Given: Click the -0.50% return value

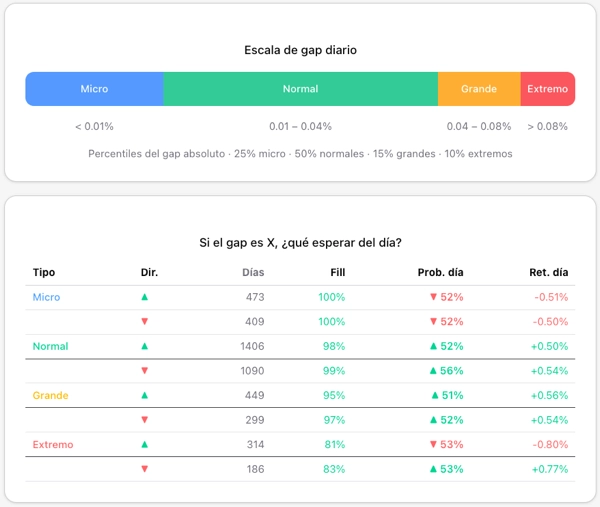Looking at the screenshot, I should click(x=551, y=322).
